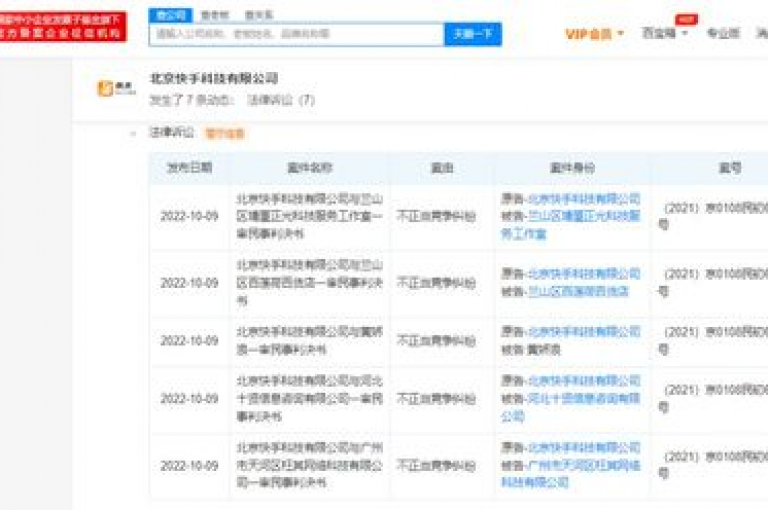This screenshot has height=510, width=768.
Task: Collapse the 法律诉讼 section expander
Action: (133, 133)
